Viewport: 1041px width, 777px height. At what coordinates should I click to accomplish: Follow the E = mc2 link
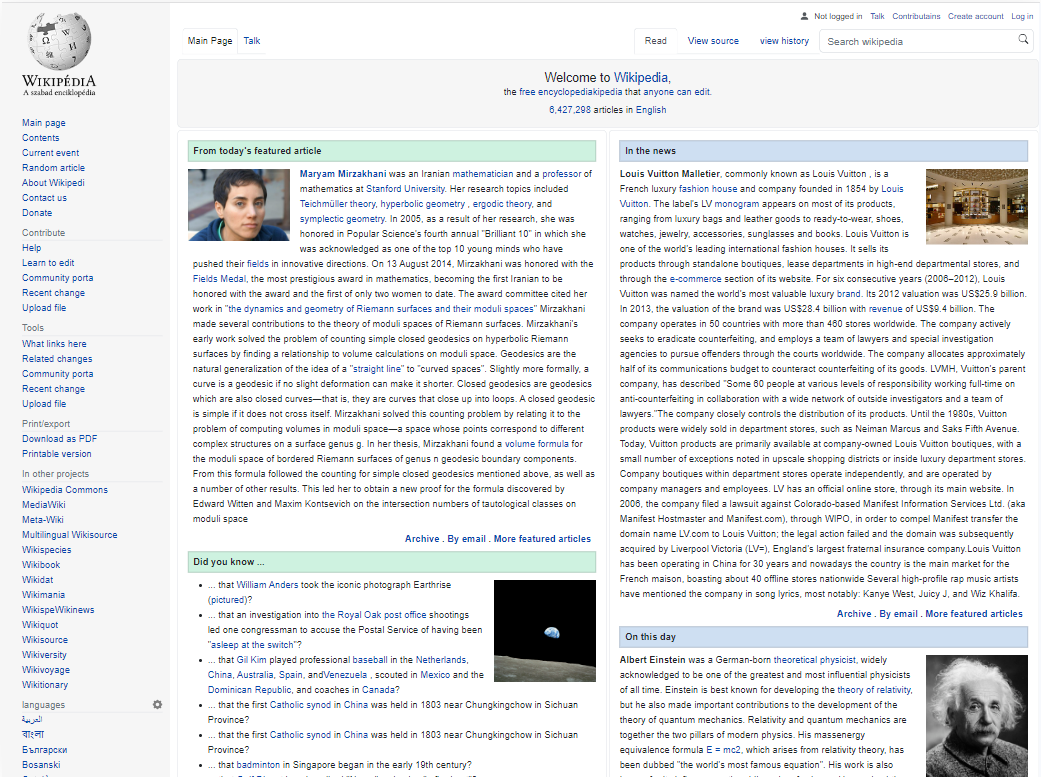[723, 750]
